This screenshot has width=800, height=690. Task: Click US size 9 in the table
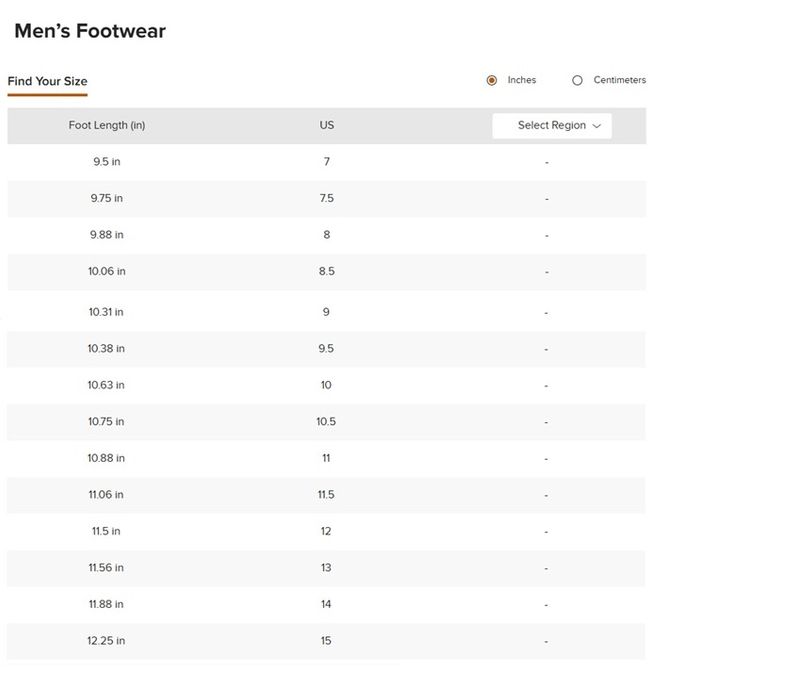click(x=327, y=312)
